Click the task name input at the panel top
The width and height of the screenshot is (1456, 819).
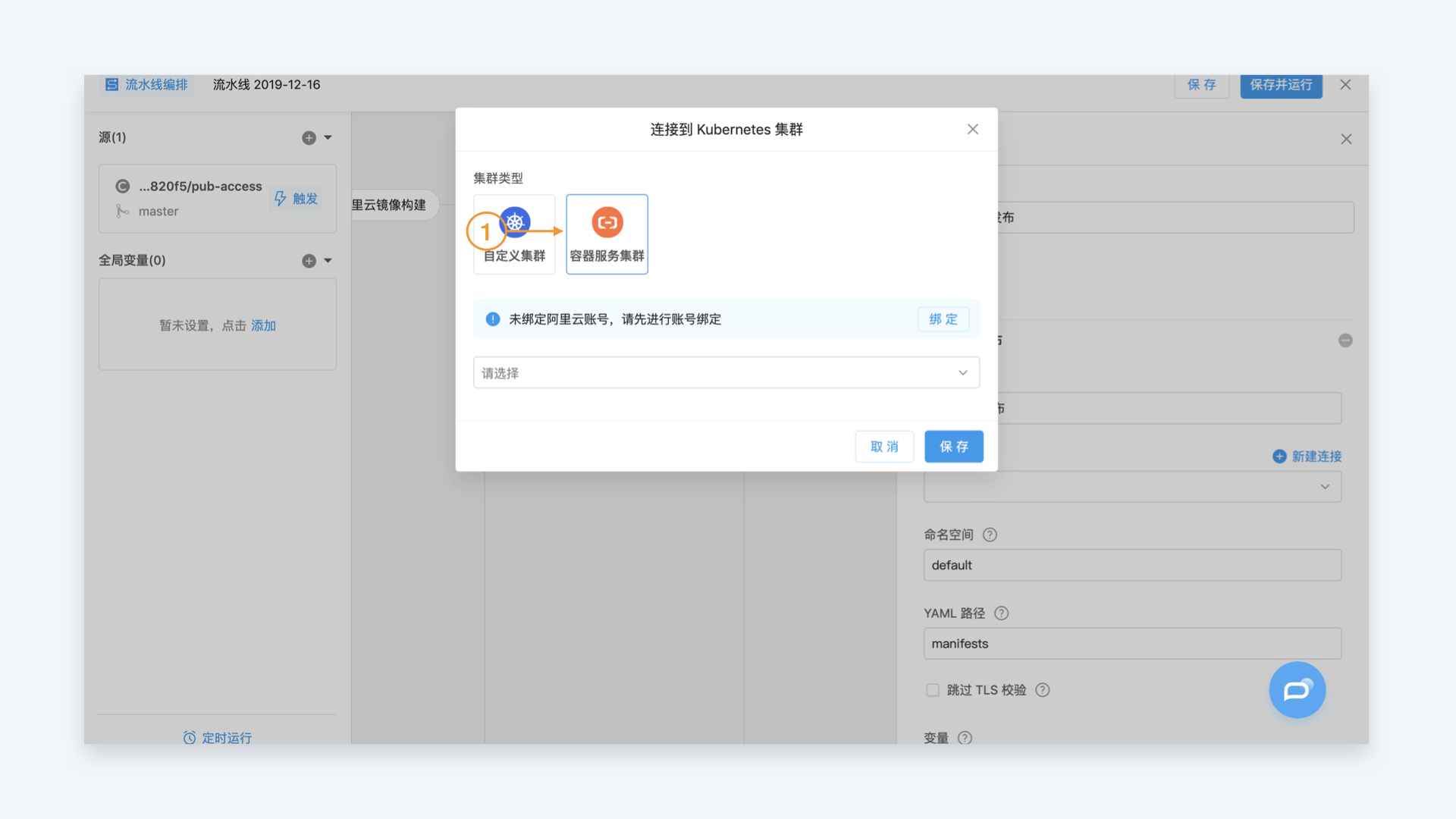(x=1175, y=218)
